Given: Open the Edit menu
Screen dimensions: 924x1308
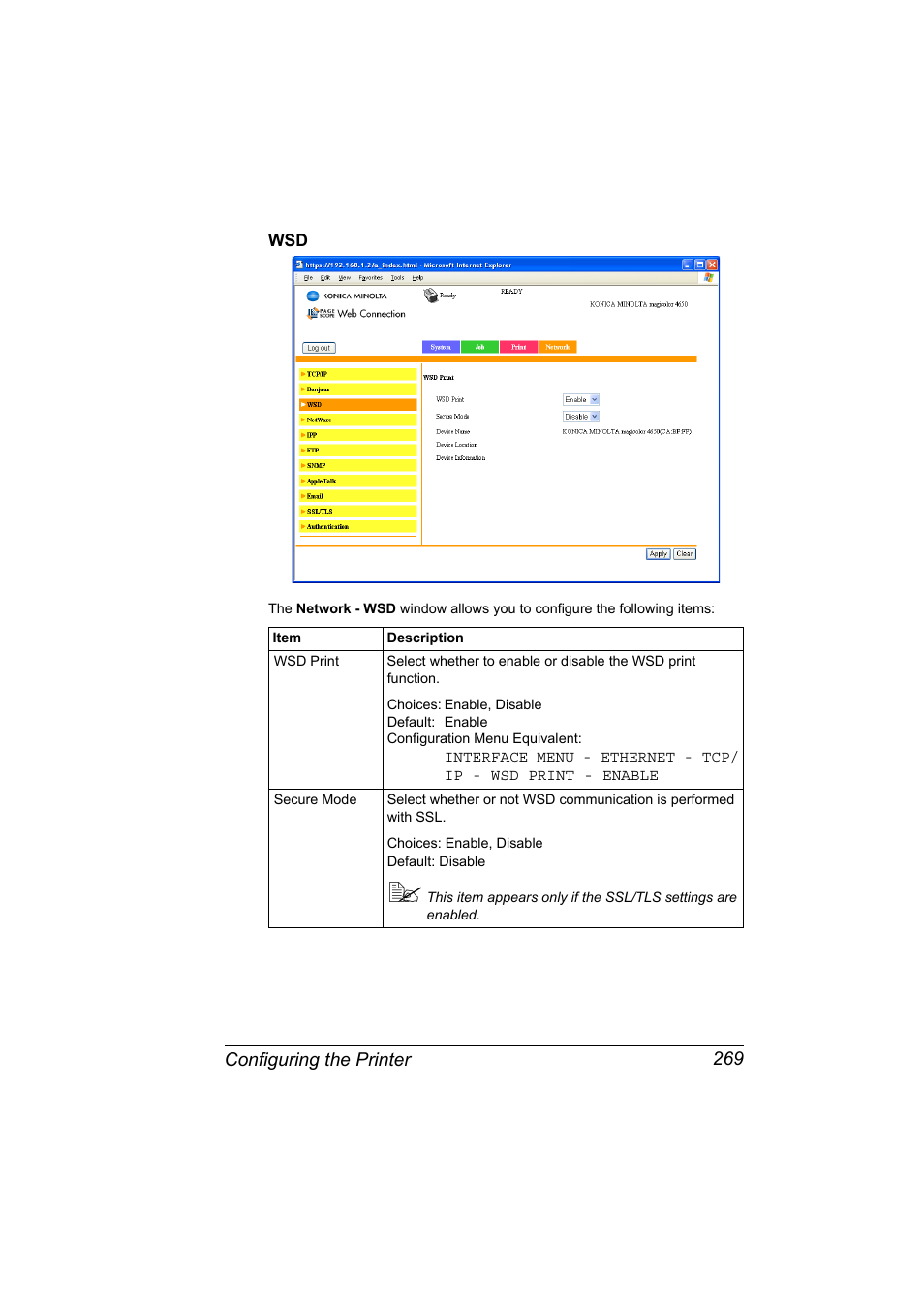Looking at the screenshot, I should pyautogui.click(x=325, y=278).
